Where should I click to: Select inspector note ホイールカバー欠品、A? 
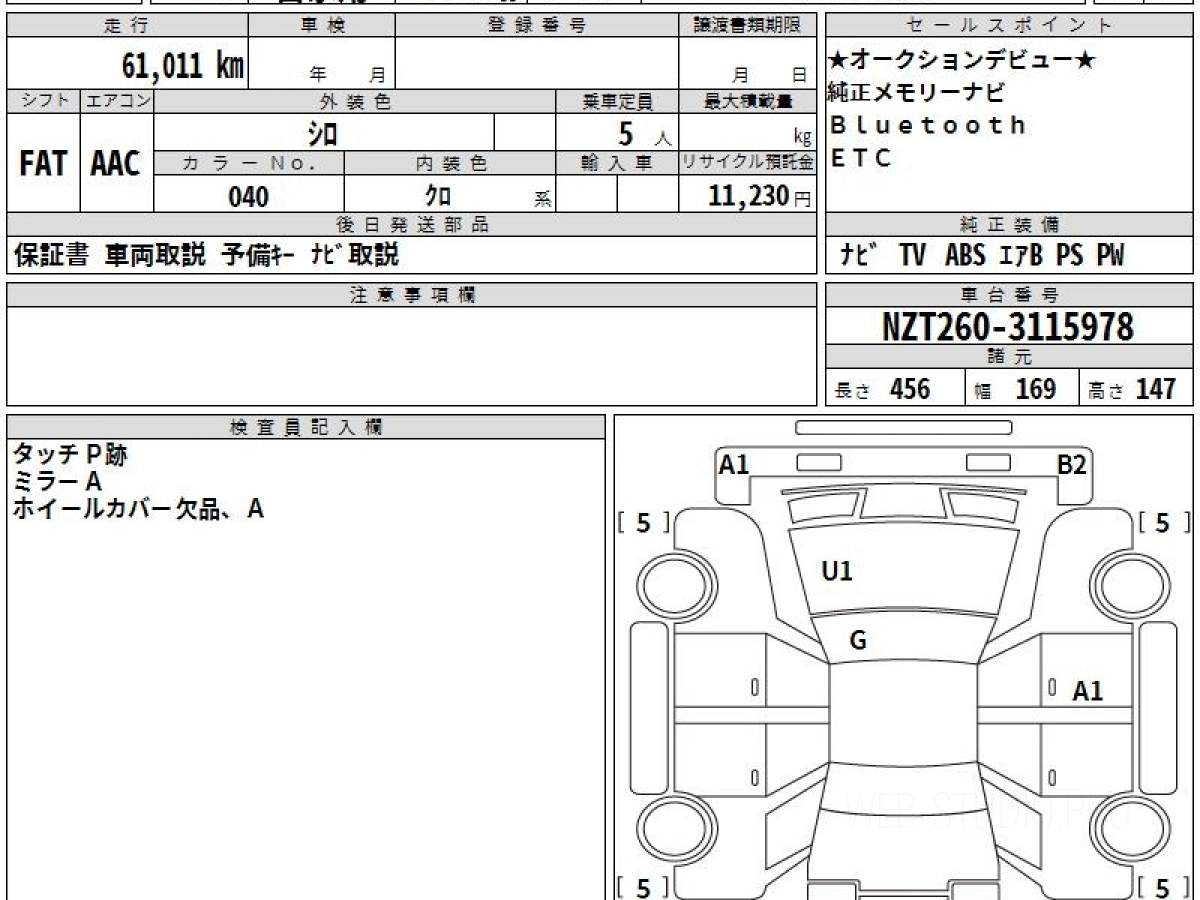click(x=138, y=509)
